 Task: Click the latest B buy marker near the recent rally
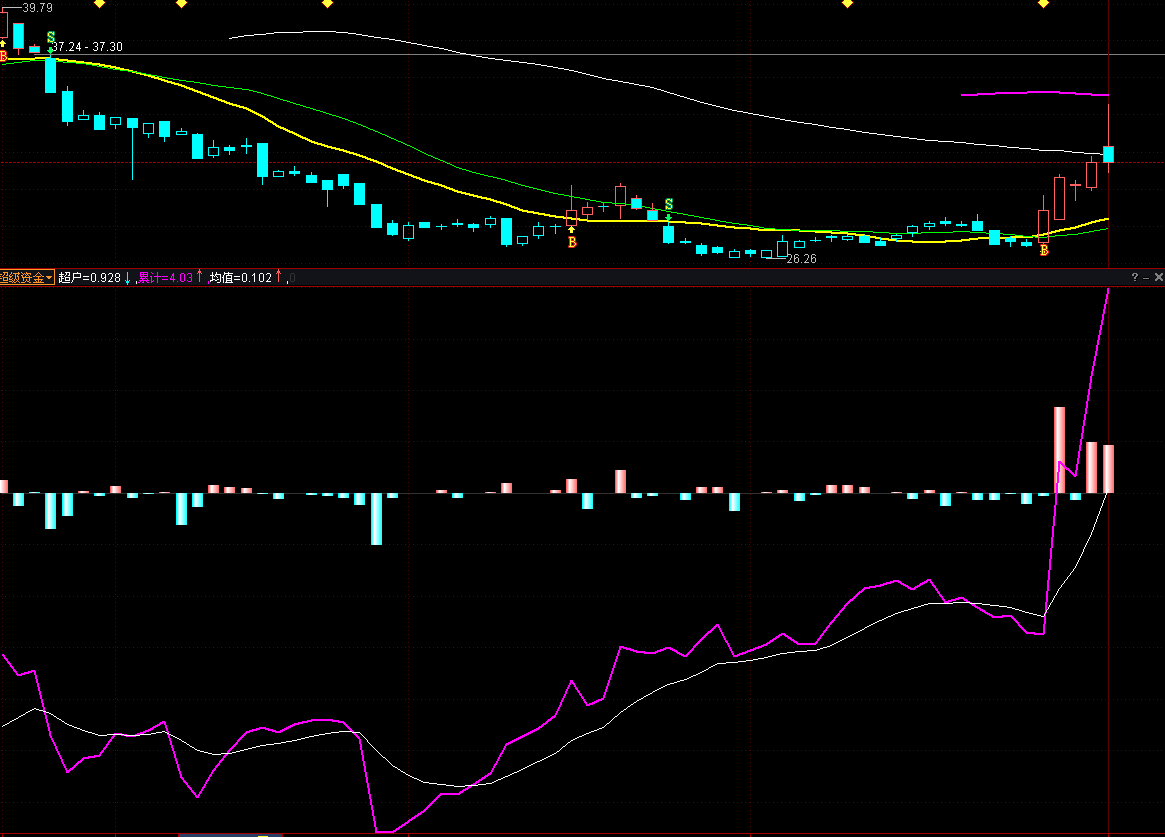[x=1044, y=250]
